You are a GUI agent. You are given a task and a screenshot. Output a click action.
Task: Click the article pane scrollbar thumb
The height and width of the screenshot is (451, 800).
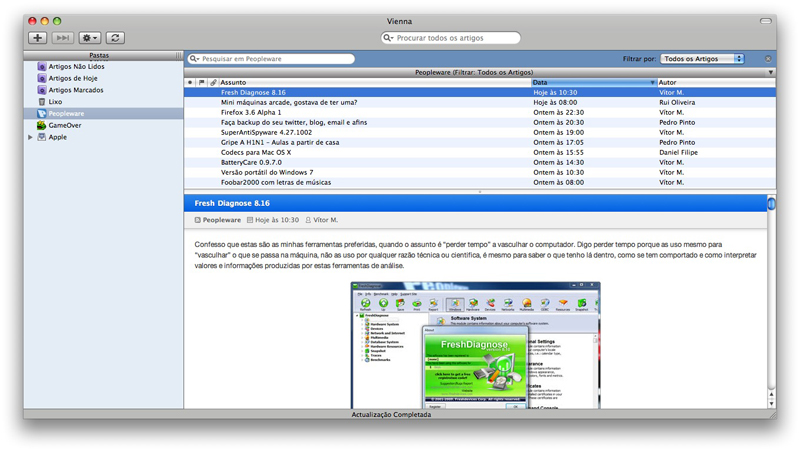point(771,204)
